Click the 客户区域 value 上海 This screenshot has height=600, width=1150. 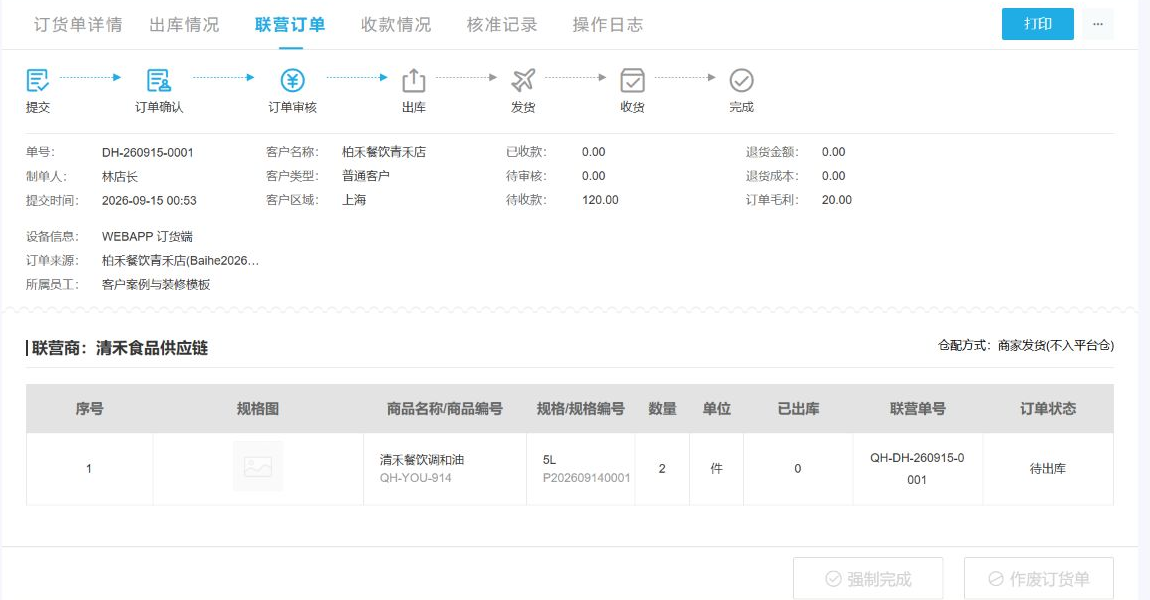tap(354, 200)
